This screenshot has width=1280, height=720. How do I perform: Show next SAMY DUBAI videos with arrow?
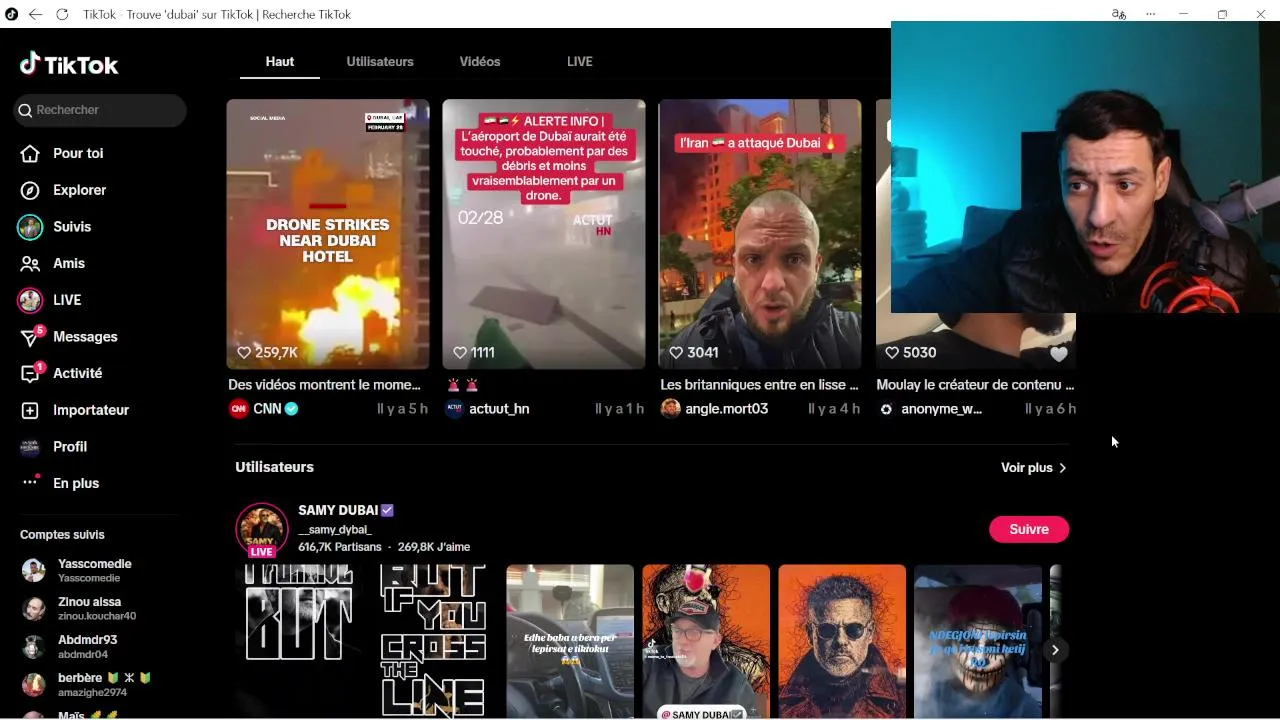click(x=1055, y=650)
